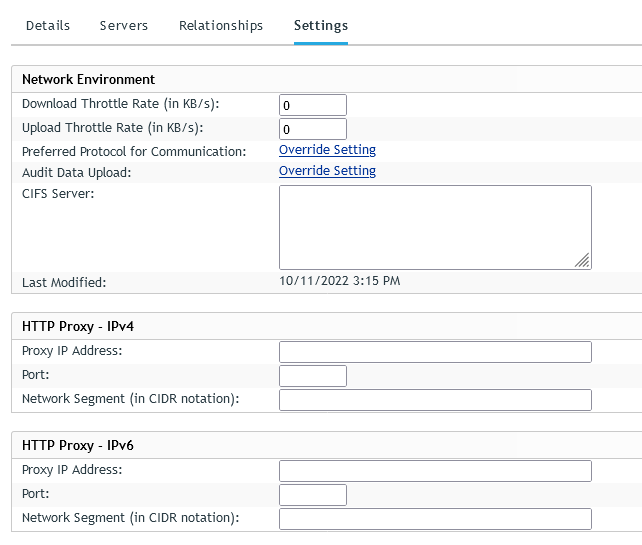Click the IPv4 proxy Port field
This screenshot has width=642, height=545.
click(x=312, y=376)
